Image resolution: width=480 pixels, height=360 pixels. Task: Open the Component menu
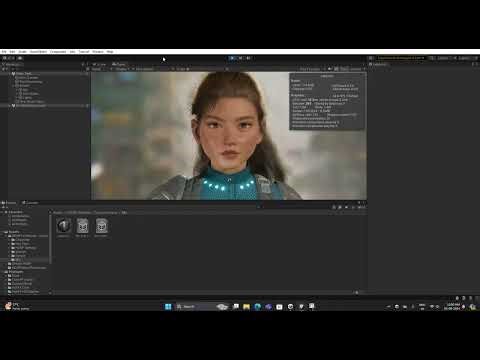point(58,52)
